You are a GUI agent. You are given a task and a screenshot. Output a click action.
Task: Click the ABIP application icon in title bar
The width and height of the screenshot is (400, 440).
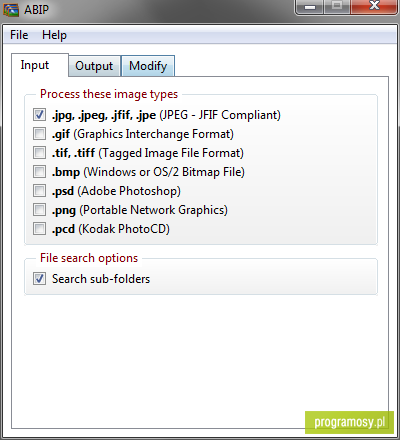(11, 9)
